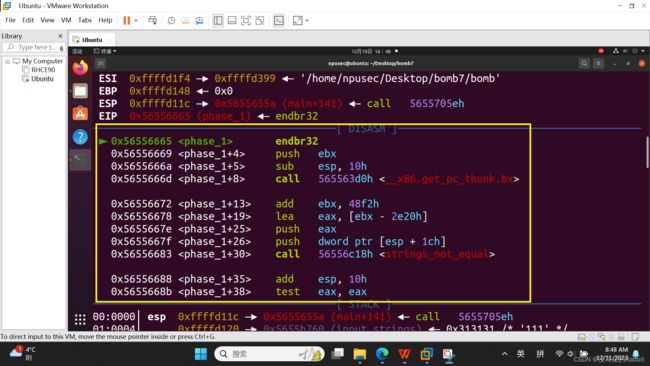The height and width of the screenshot is (366, 650).
Task: Open the Snapshot Manager toolbar icon
Action: (x=199, y=20)
